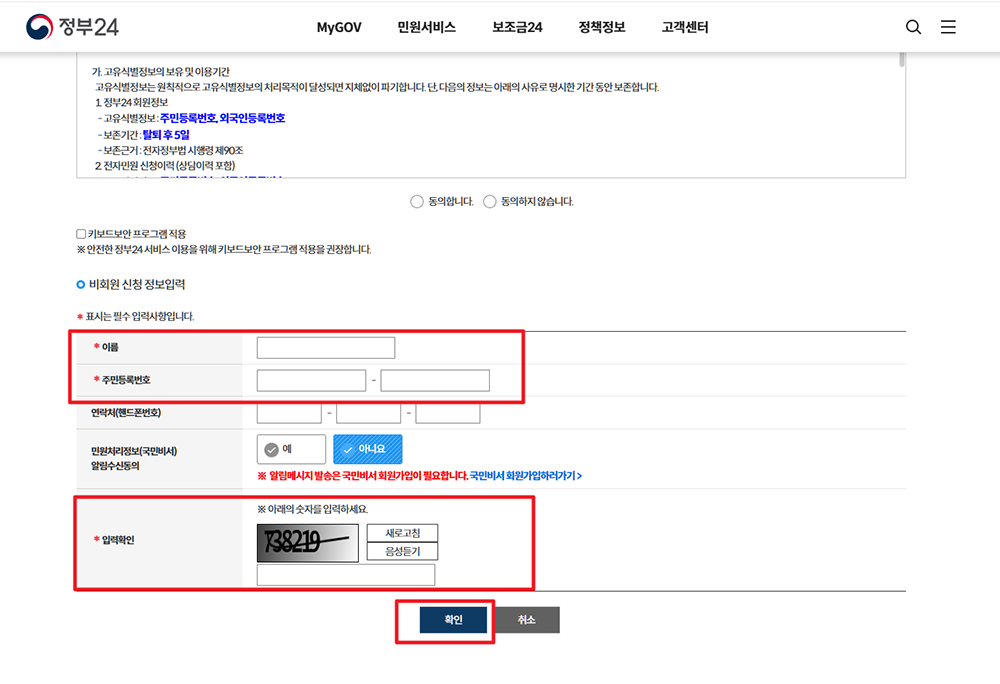Image resolution: width=1000 pixels, height=684 pixels.
Task: Select the 동의하지 않습니다 radio button
Action: [x=490, y=201]
